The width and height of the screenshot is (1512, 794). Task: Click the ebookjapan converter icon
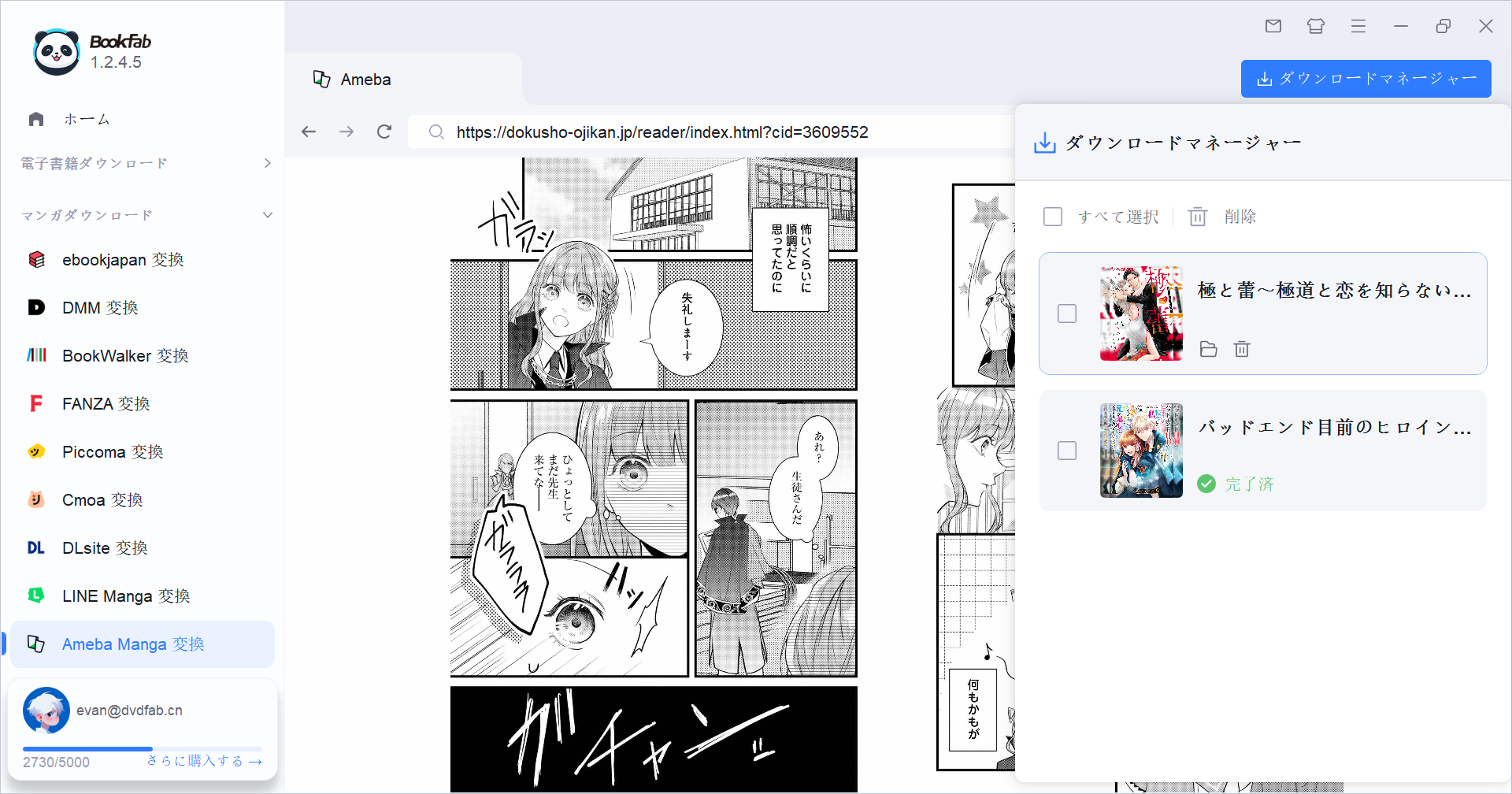tap(36, 259)
